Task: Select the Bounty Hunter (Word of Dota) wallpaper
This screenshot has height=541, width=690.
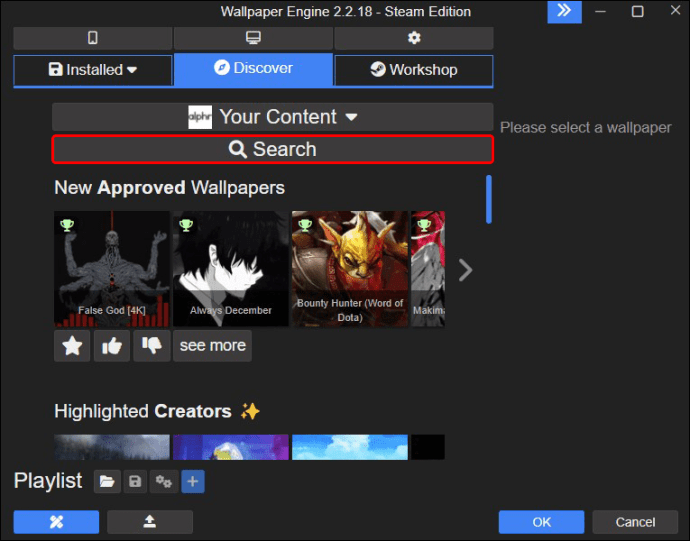Action: (x=350, y=269)
